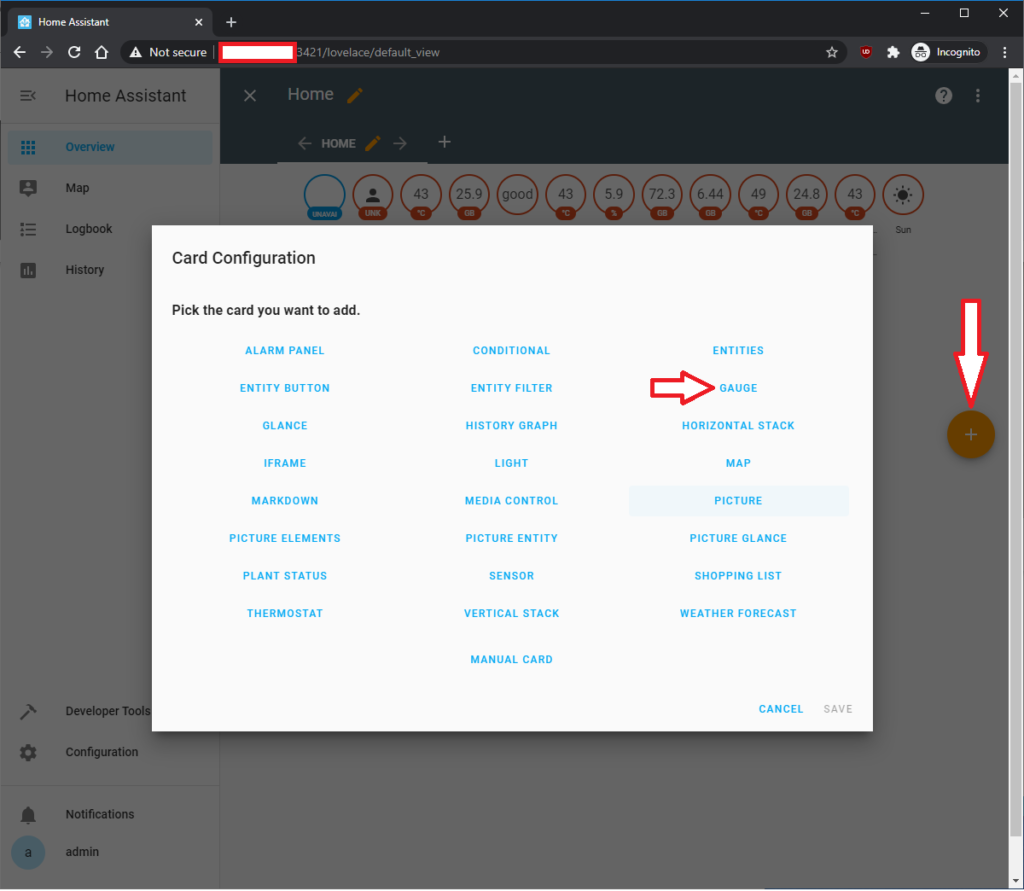Click the person UNK badge
This screenshot has width=1024, height=891.
[x=372, y=196]
